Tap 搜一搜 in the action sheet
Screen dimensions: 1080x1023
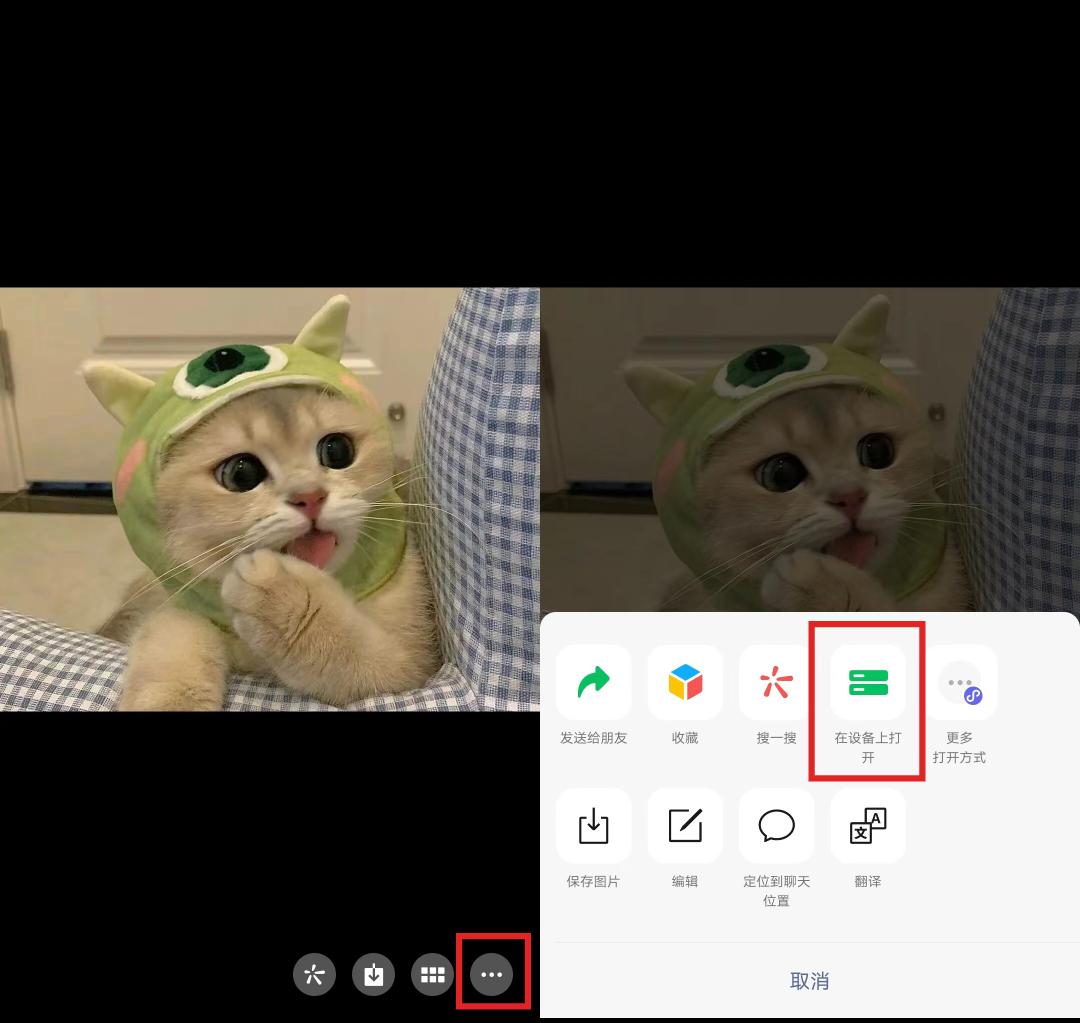click(x=776, y=683)
